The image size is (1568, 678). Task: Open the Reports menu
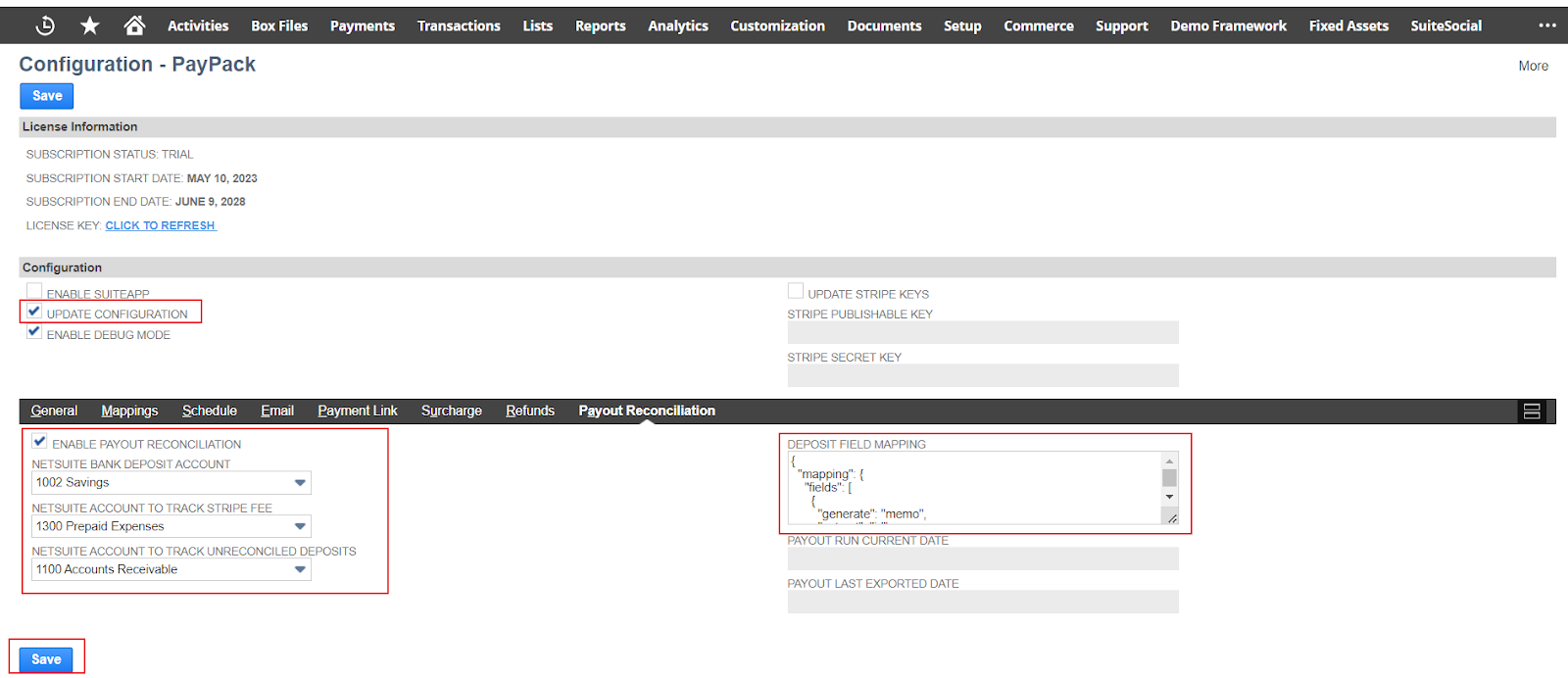pos(601,25)
